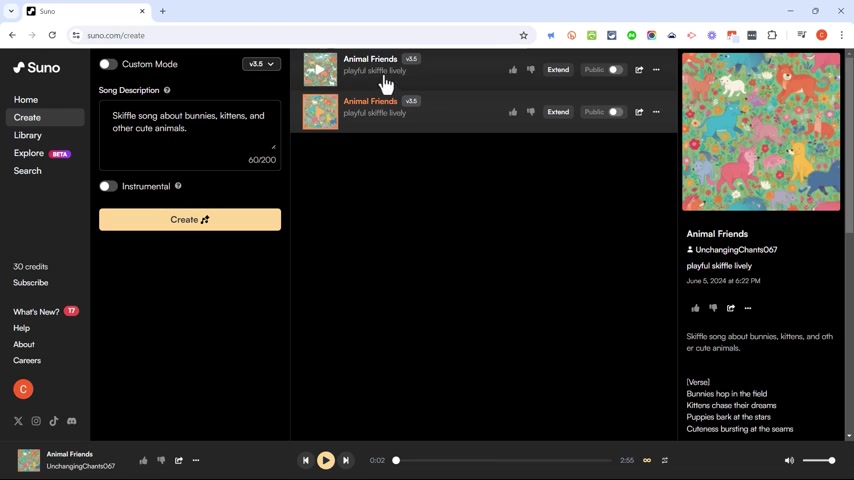Click the Song Description text box
The height and width of the screenshot is (480, 854).
tap(190, 135)
